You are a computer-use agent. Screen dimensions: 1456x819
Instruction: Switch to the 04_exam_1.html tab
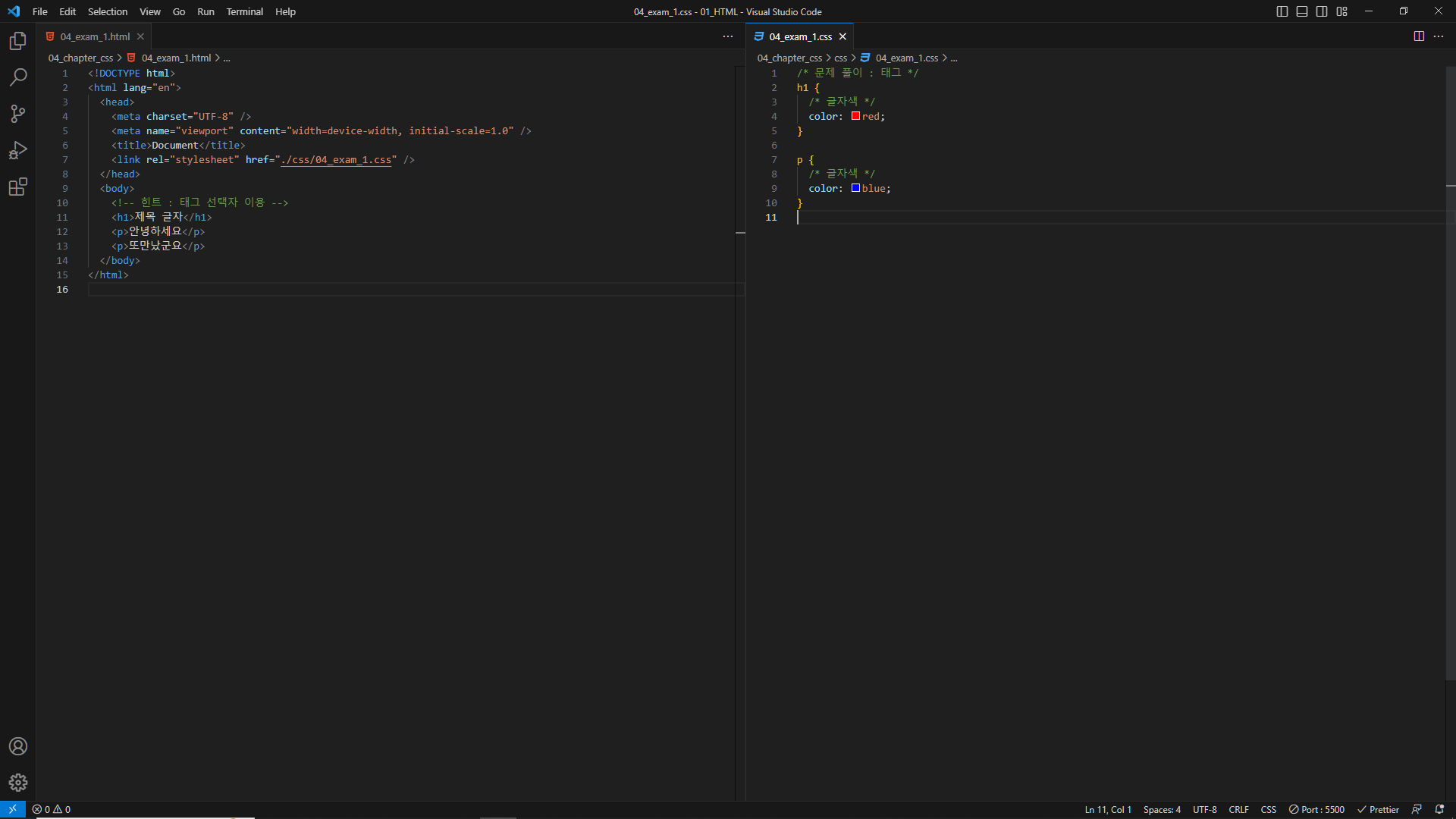(x=95, y=36)
